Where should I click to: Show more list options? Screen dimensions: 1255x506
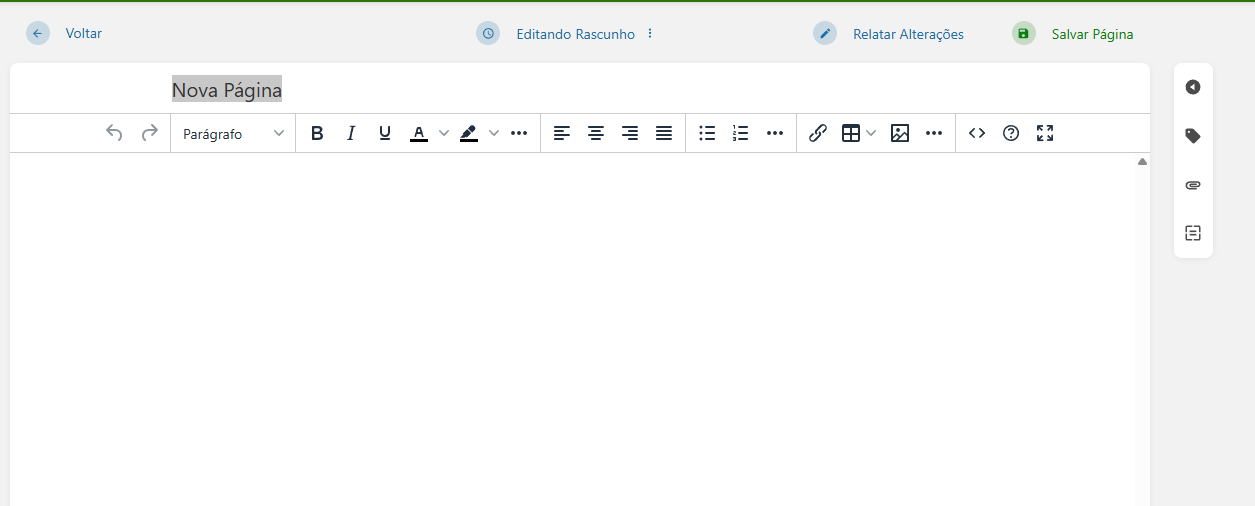775,133
